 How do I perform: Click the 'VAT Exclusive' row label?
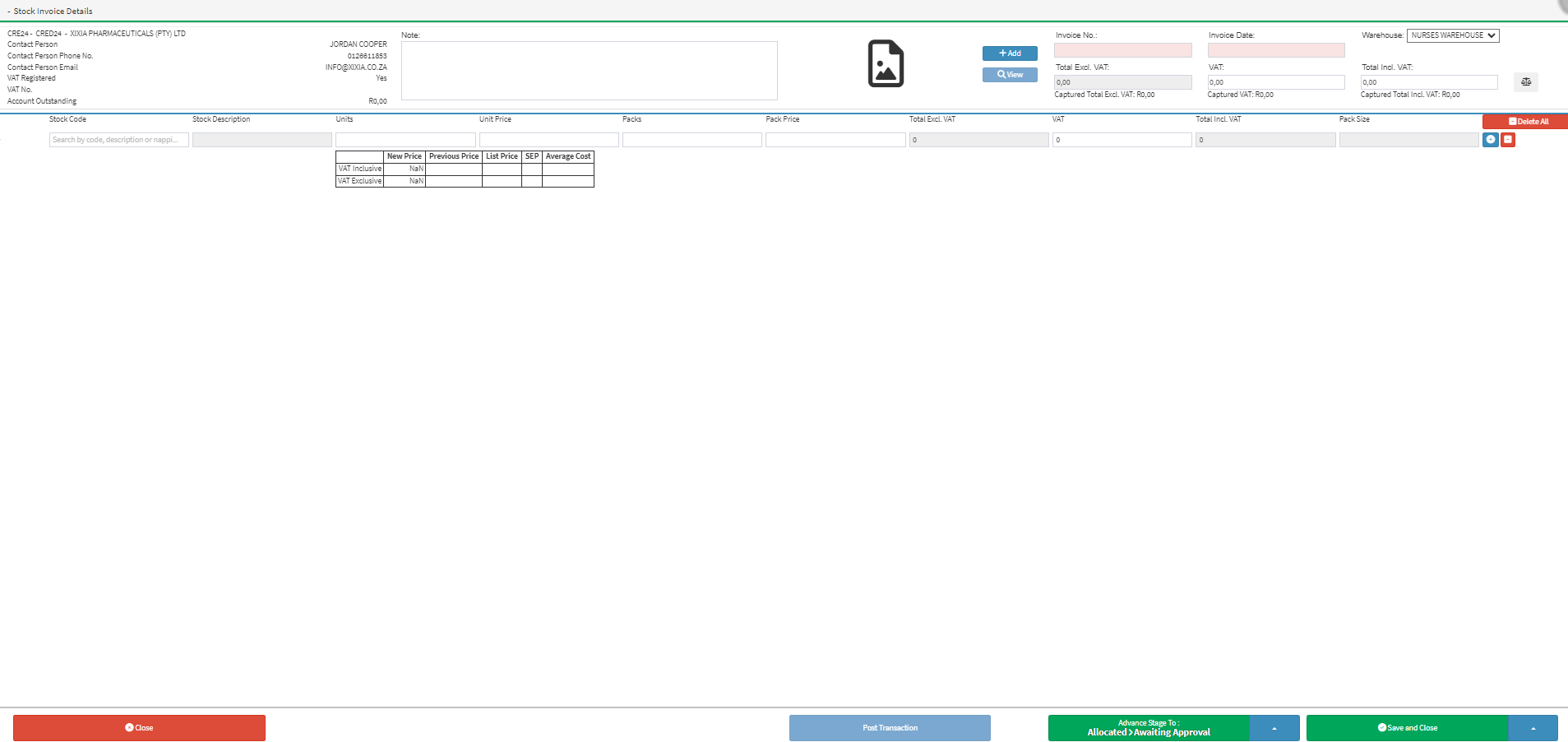pyautogui.click(x=360, y=181)
